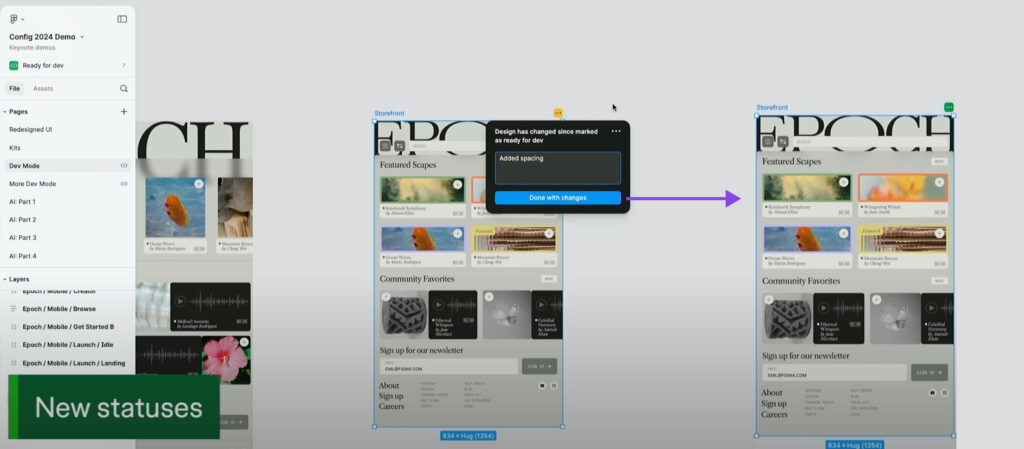Click the Sign Up button in middle Storefront
The height and width of the screenshot is (449, 1024).
point(539,366)
